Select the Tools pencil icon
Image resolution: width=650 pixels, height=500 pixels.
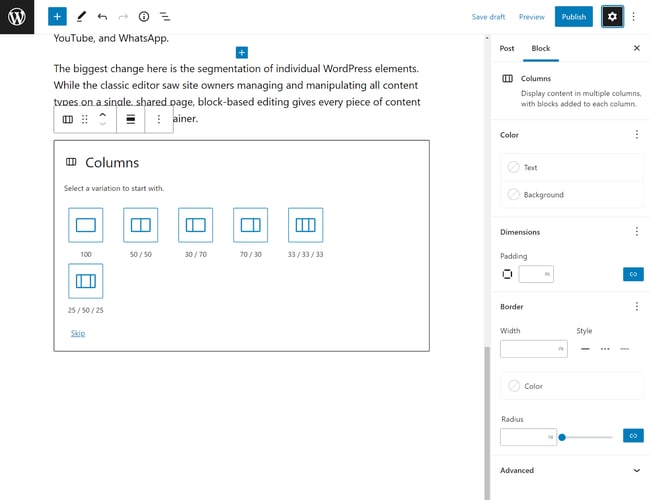tap(81, 17)
